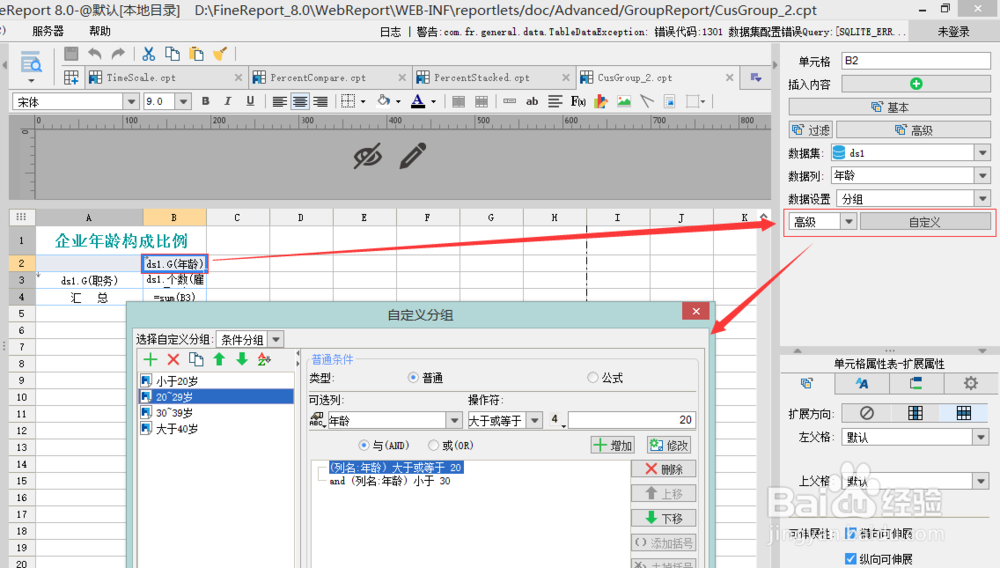Viewport: 1000px width, 568px height.
Task: Open the 帮助 menu
Action: tap(99, 31)
